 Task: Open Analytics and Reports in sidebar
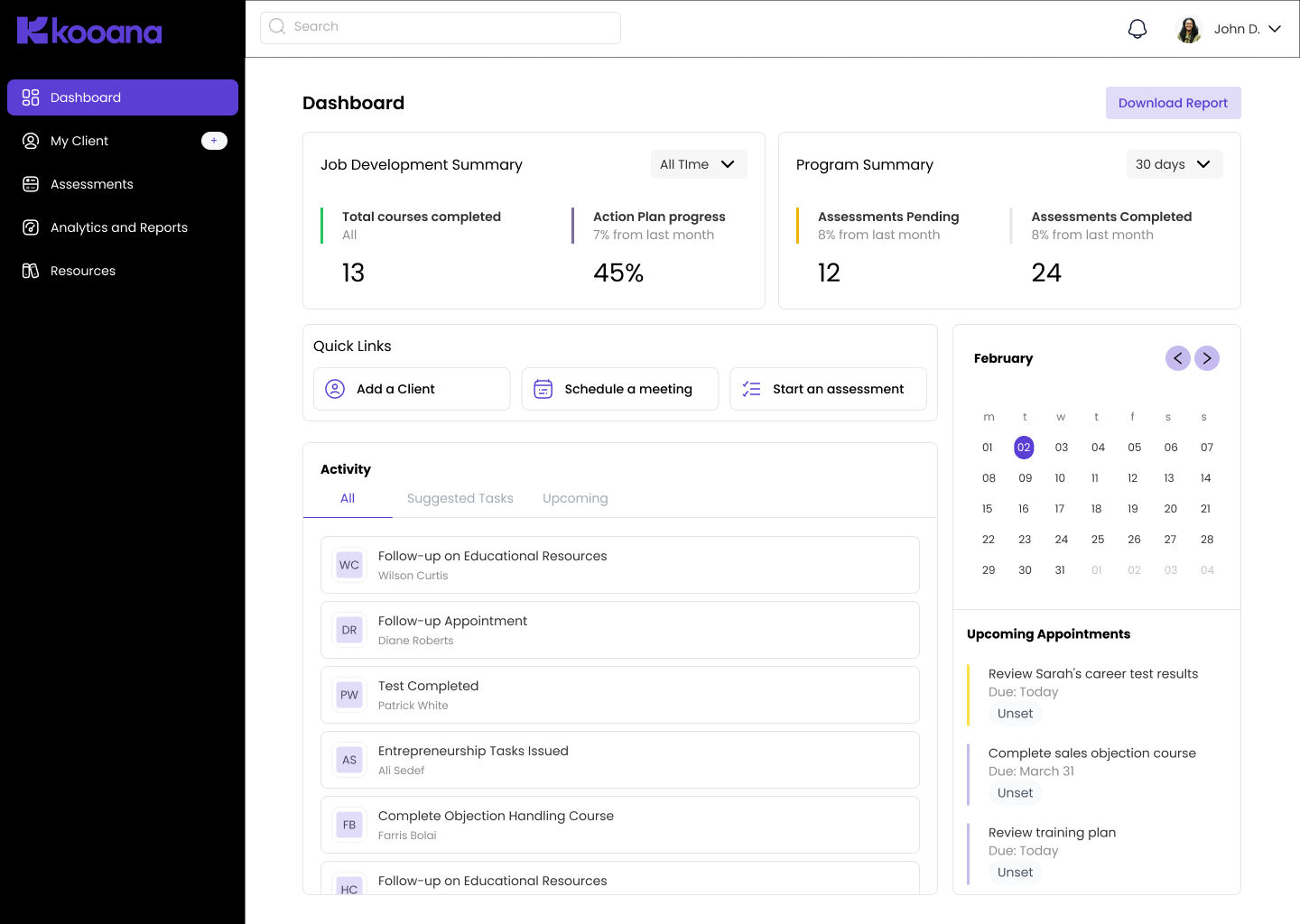tap(118, 227)
